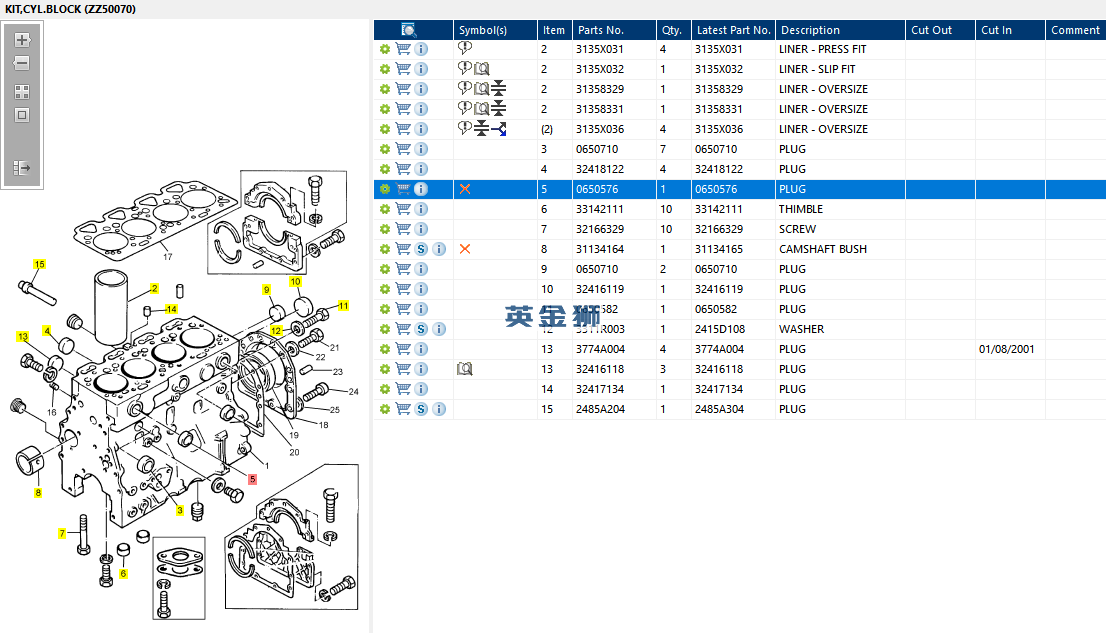Select THIMBLE description cell

[x=801, y=209]
